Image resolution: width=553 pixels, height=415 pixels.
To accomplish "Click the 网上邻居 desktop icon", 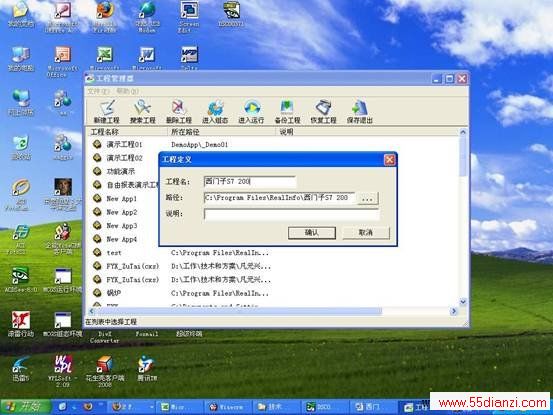I will click(x=21, y=102).
